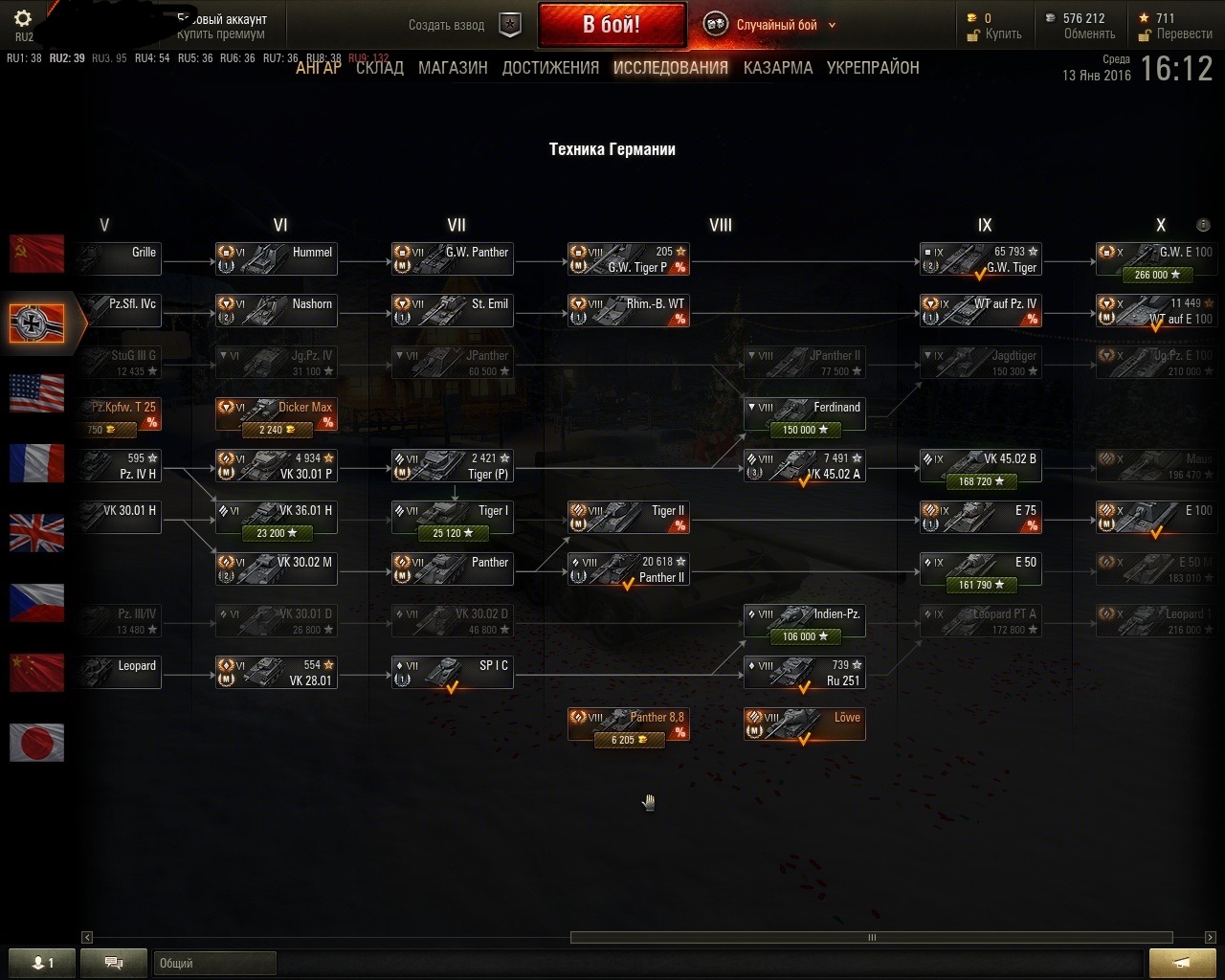Select the UK nation flag
The height and width of the screenshot is (980, 1225).
point(36,533)
